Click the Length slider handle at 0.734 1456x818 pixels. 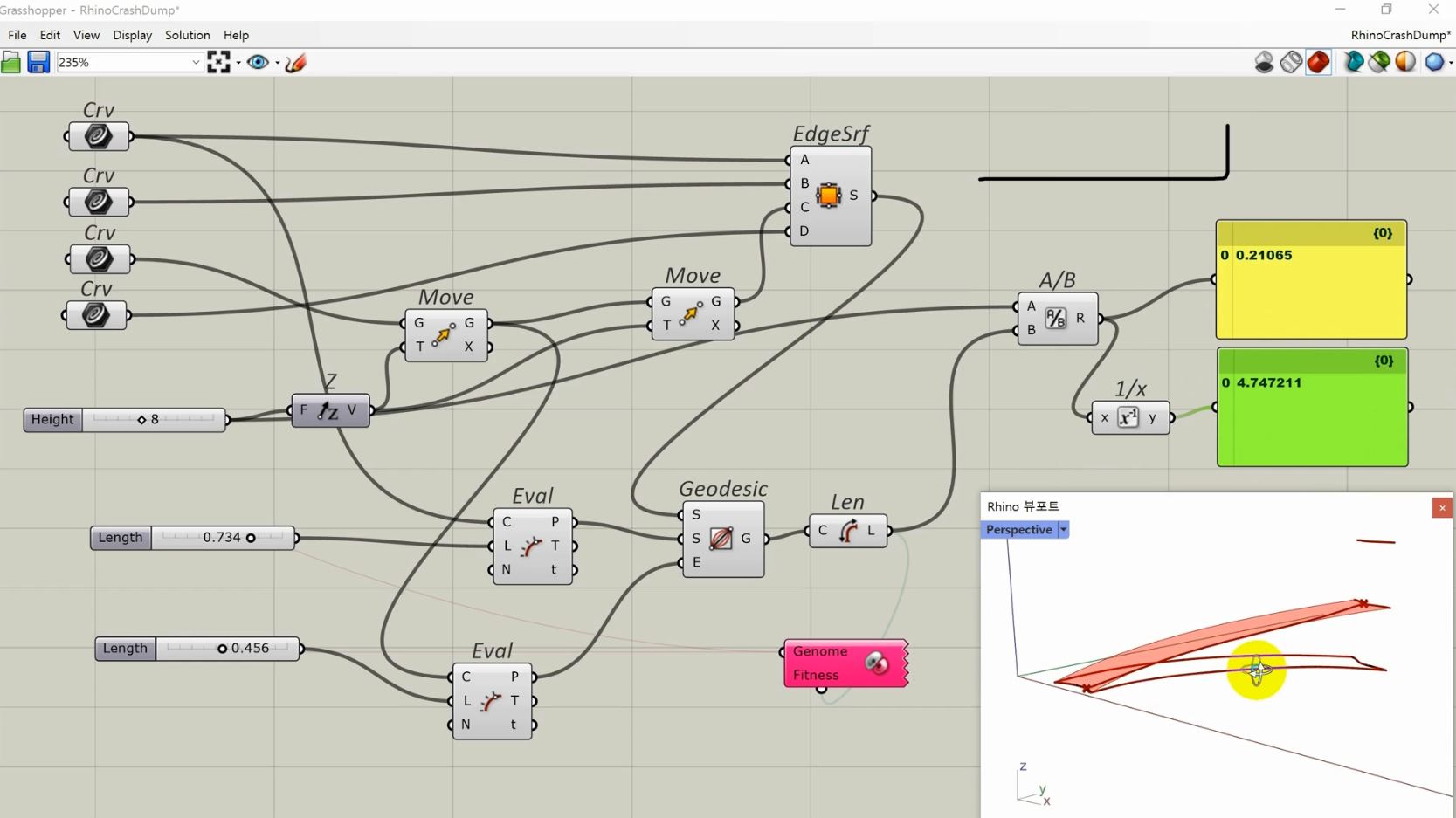point(251,538)
